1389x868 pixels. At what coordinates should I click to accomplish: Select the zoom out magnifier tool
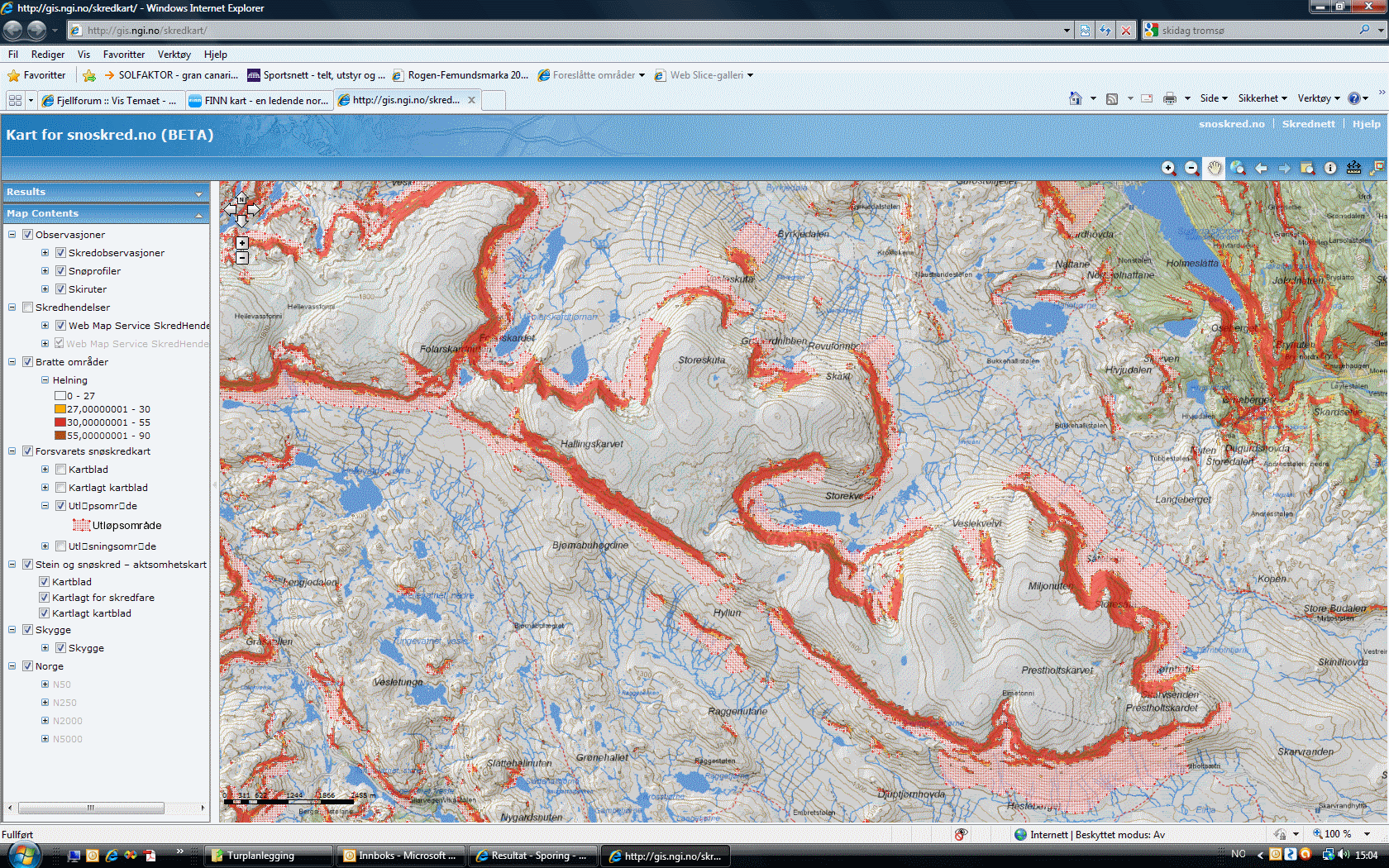pyautogui.click(x=1191, y=168)
